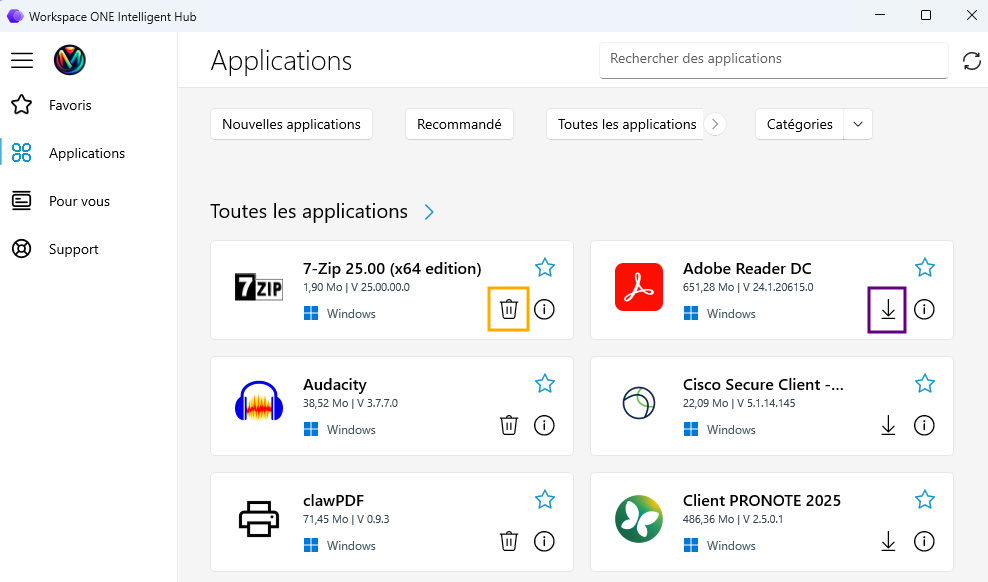Click the Recommandé filter button
Screen dimensions: 988x582
coord(459,124)
